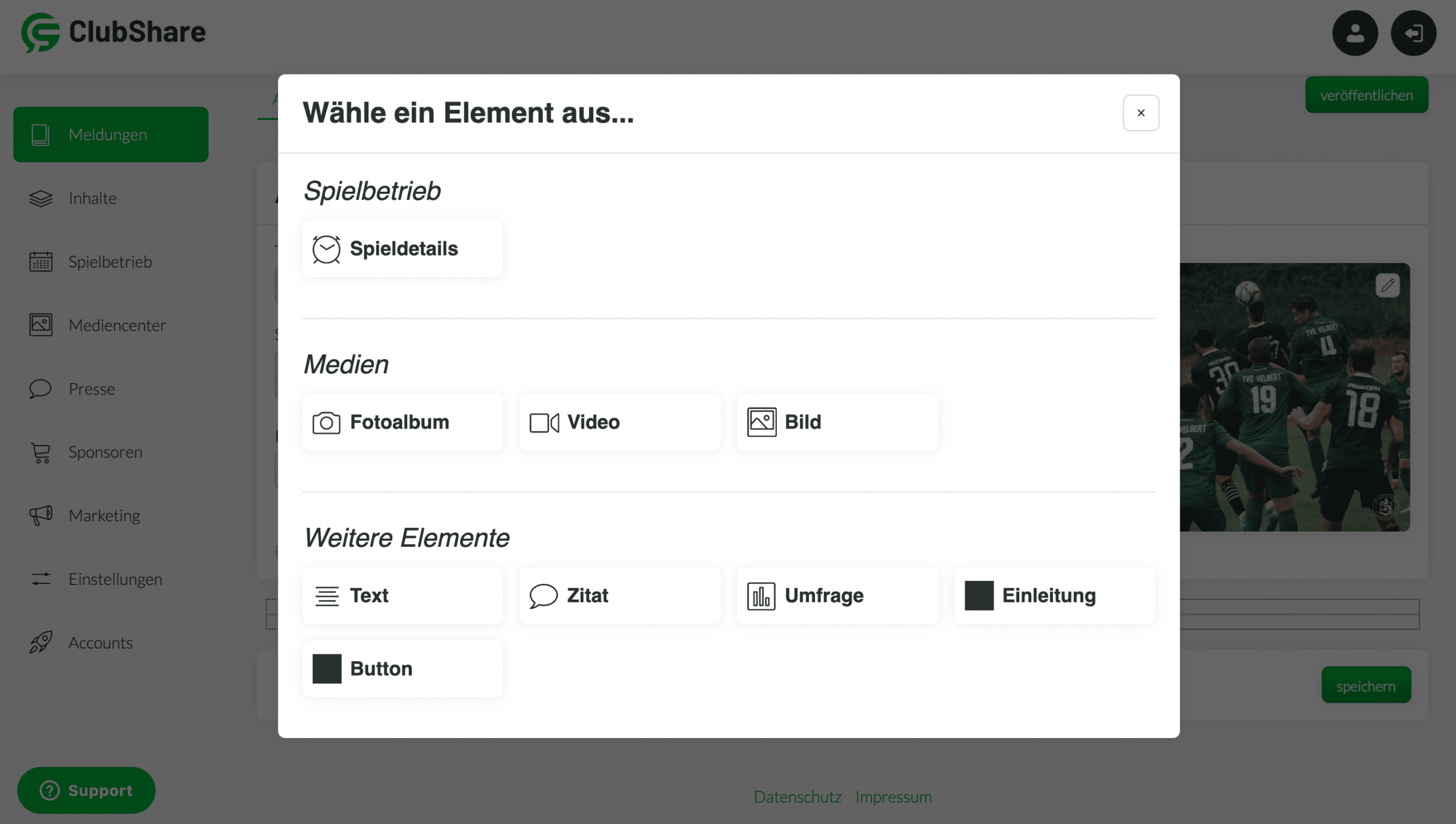This screenshot has height=824, width=1456.
Task: Open Accounts in the sidebar
Action: 111,642
